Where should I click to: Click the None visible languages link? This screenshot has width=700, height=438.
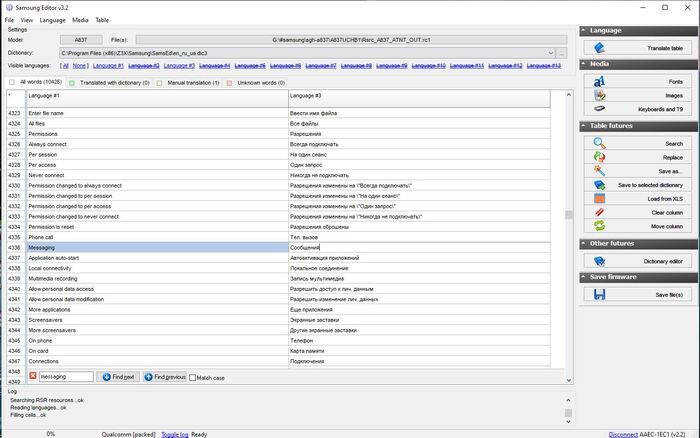[x=79, y=66]
